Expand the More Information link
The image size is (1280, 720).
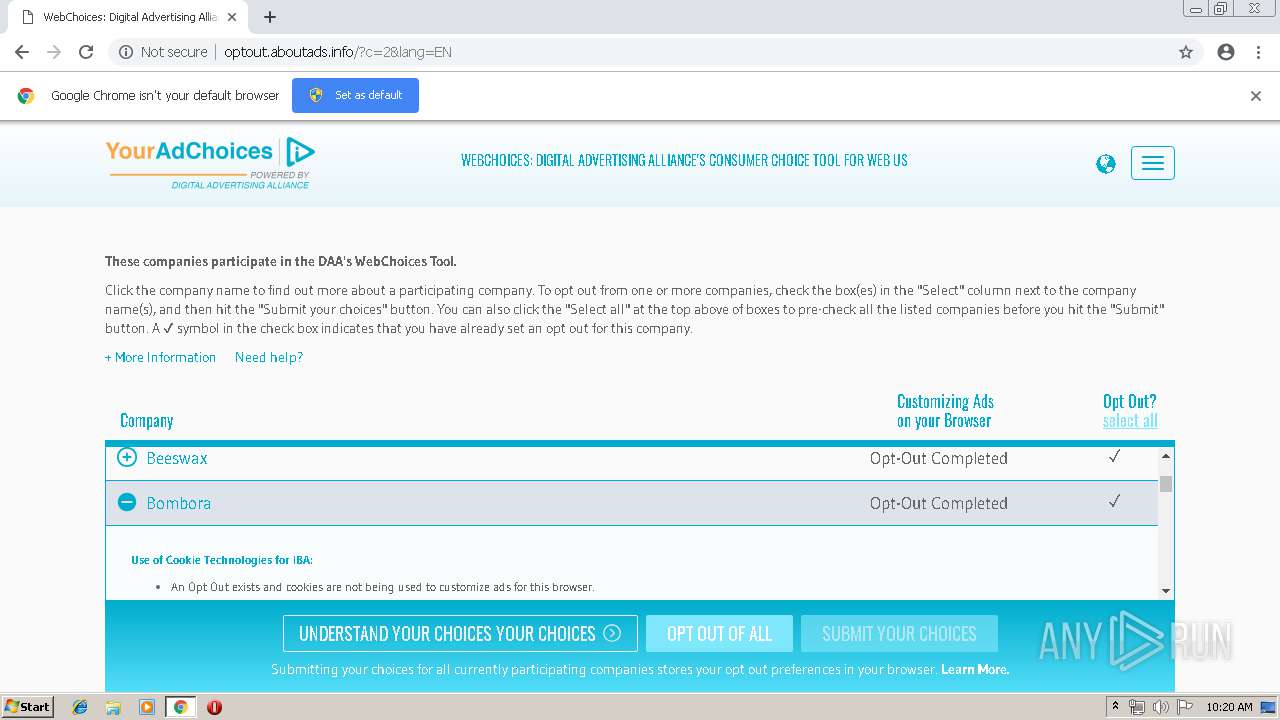click(x=160, y=357)
